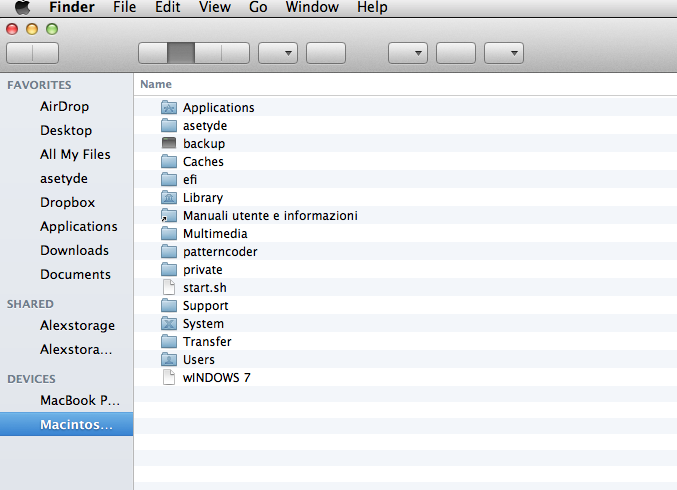Click the Forward navigation toolbar button
The image size is (677, 490).
[x=46, y=53]
